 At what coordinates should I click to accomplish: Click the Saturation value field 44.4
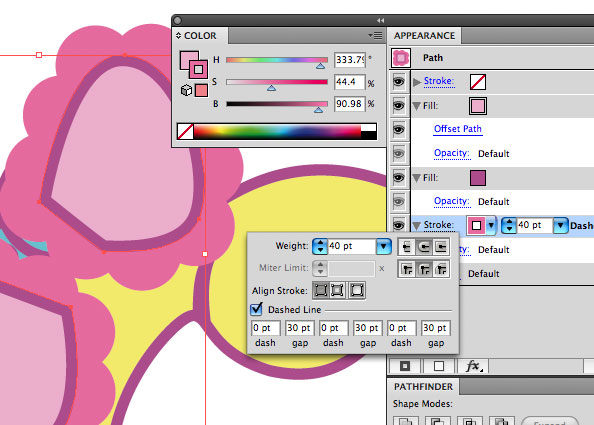pyautogui.click(x=350, y=82)
